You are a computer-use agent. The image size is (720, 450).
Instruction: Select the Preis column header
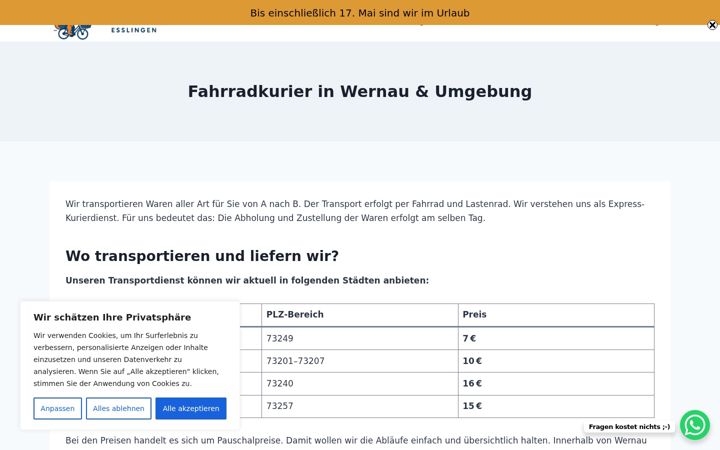[556, 315]
